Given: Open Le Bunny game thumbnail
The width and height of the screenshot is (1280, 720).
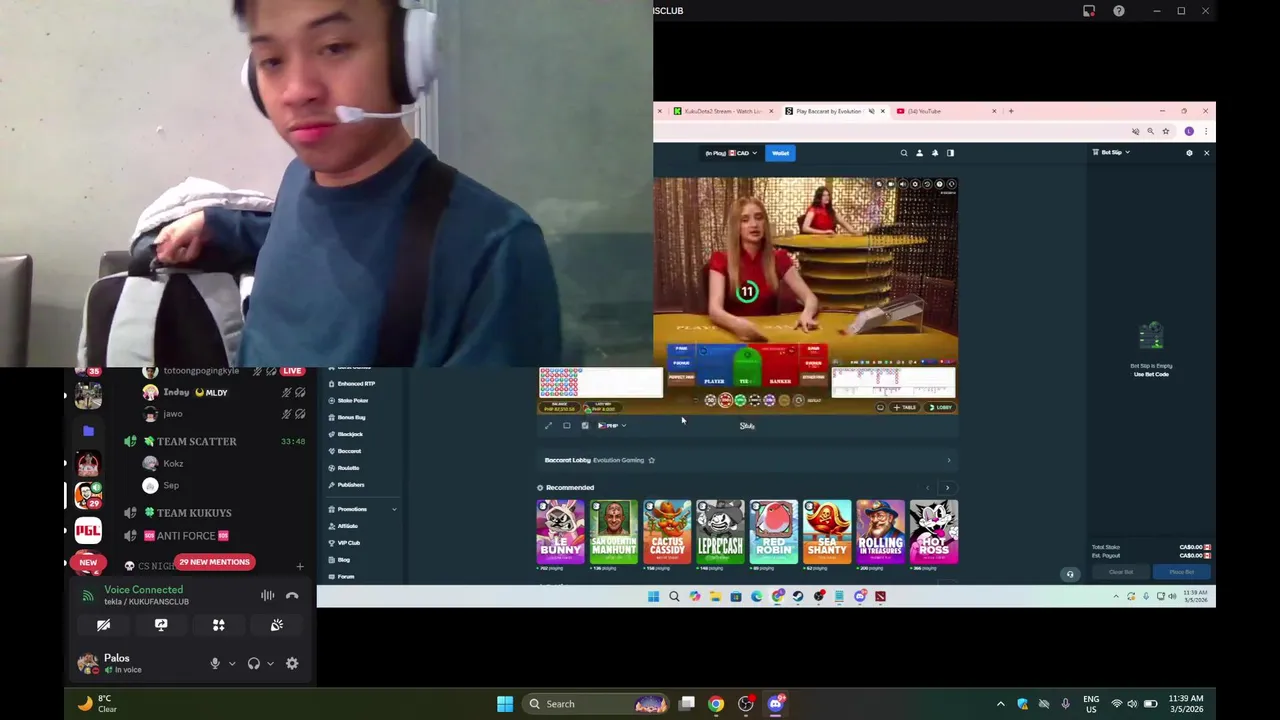Looking at the screenshot, I should tap(560, 532).
